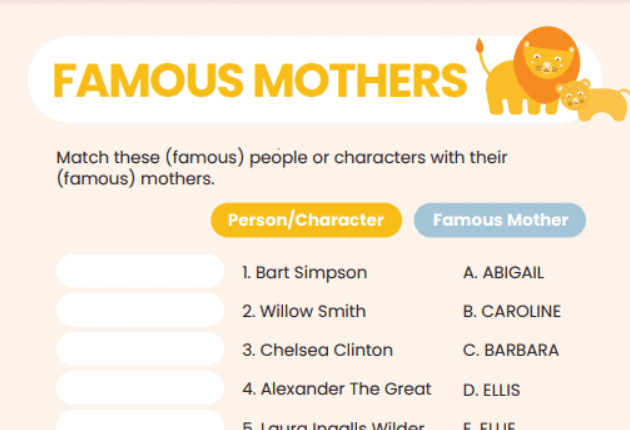Focus the answer box beside Chelsea Clinton
The width and height of the screenshot is (630, 430).
point(140,350)
